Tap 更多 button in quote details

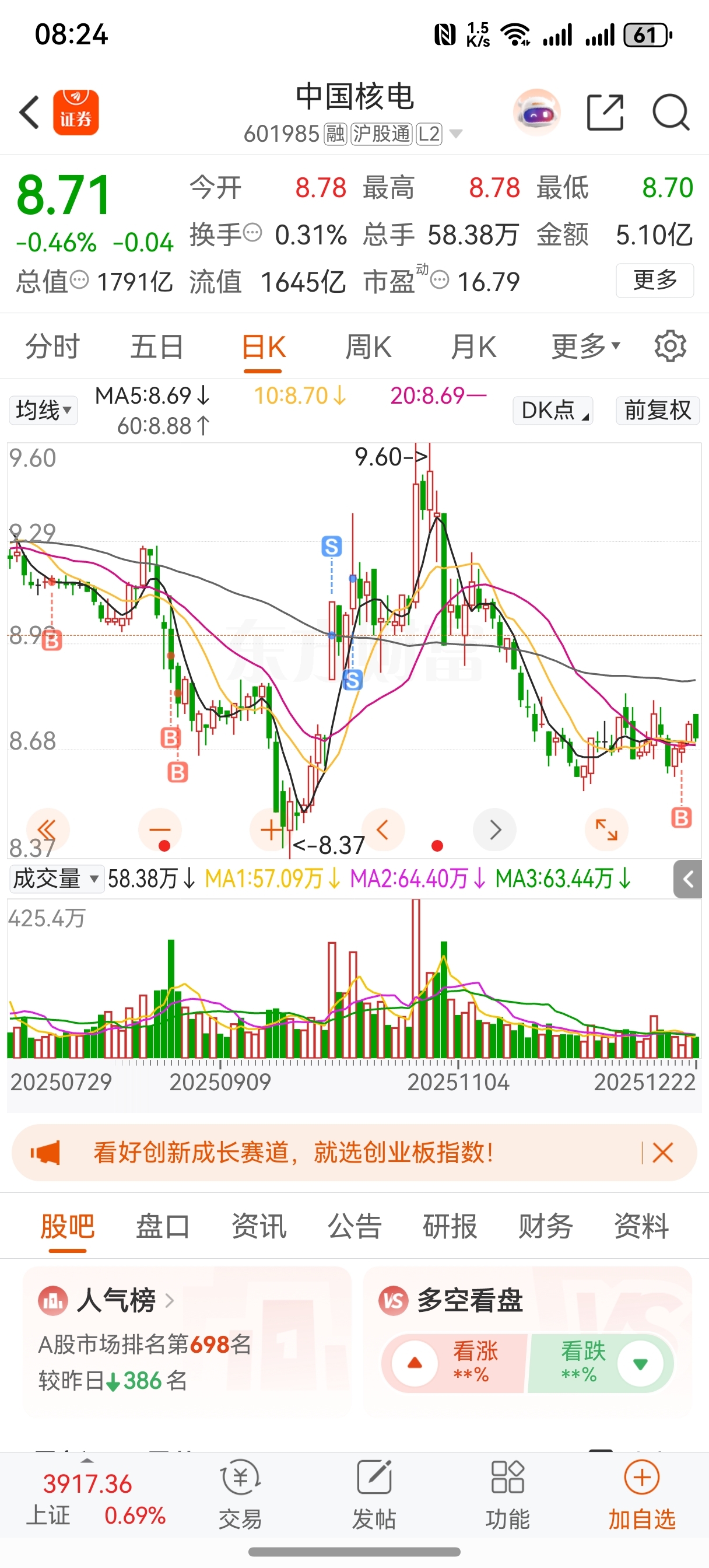[655, 280]
